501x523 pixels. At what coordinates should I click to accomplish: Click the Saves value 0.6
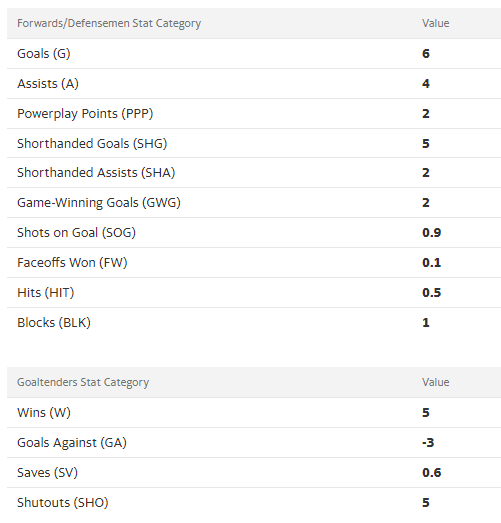[x=432, y=473]
